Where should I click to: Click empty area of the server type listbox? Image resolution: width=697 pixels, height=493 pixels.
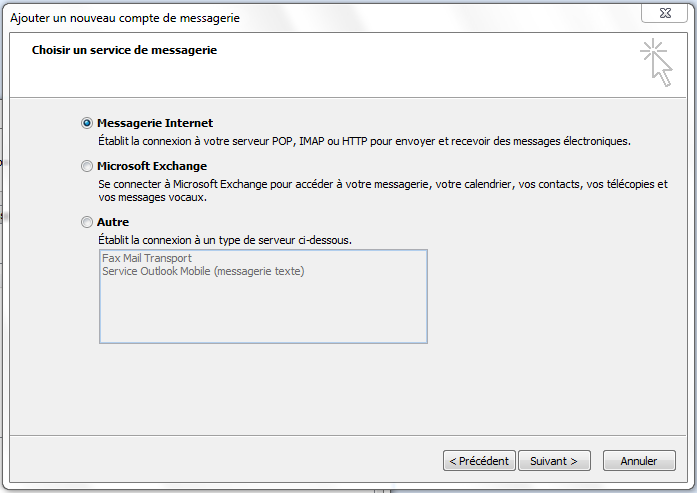263,311
